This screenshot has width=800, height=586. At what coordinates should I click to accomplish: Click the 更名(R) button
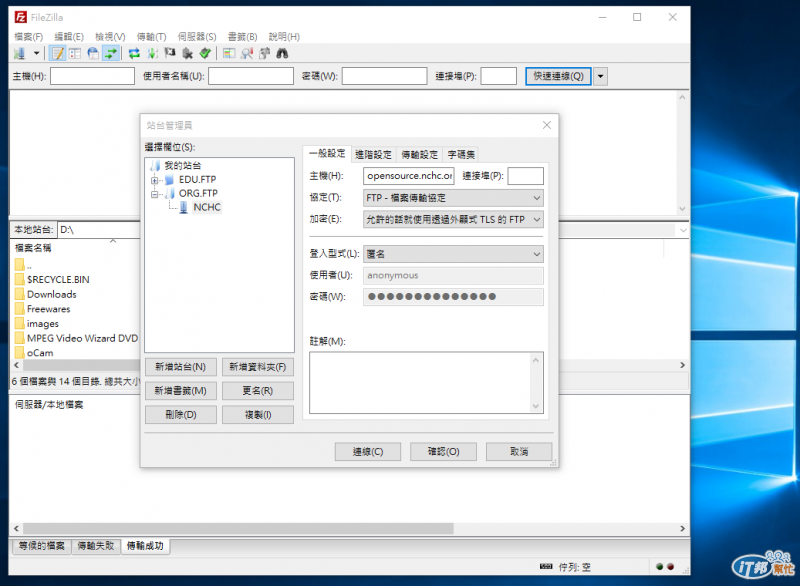[258, 391]
